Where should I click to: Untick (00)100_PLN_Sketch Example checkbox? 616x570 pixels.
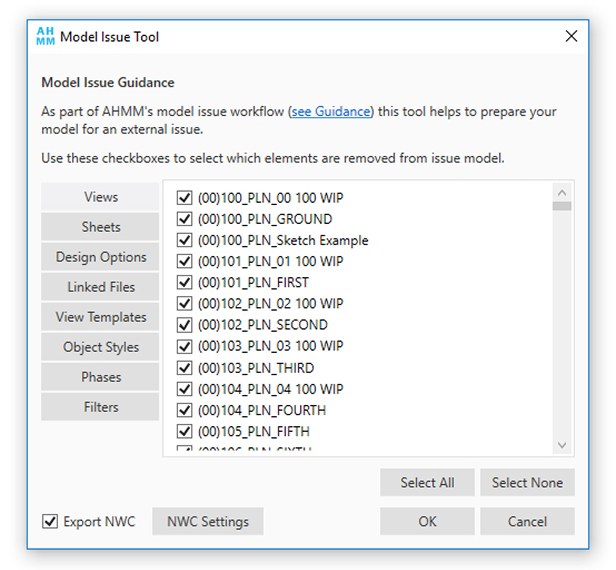coord(184,240)
